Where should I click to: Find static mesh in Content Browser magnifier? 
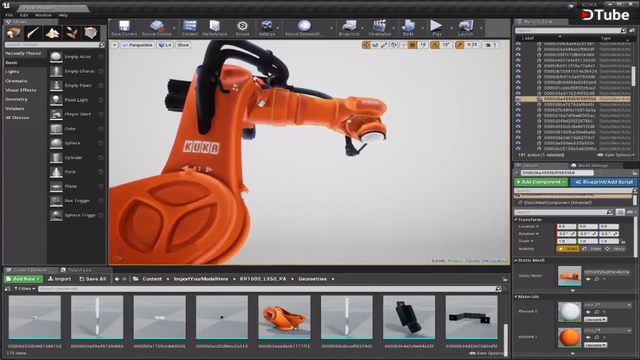pyautogui.click(x=596, y=279)
